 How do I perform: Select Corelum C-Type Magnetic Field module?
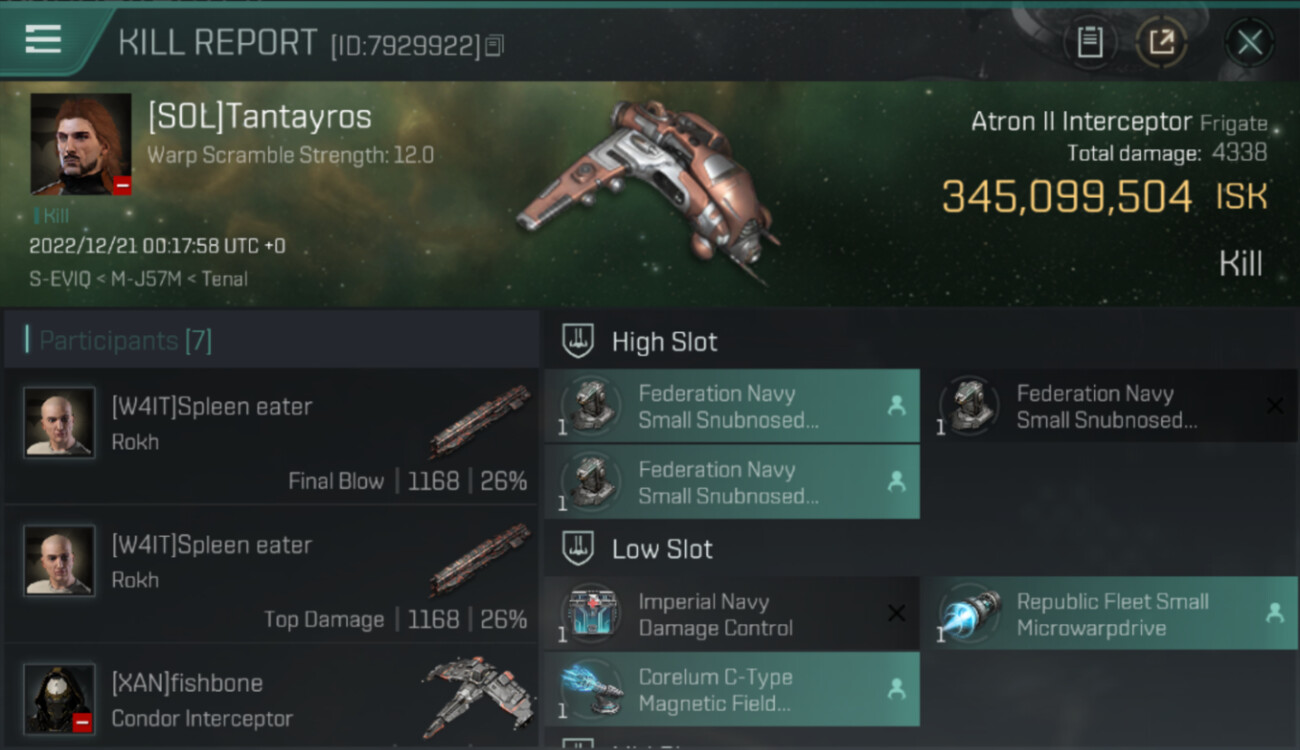click(x=732, y=689)
